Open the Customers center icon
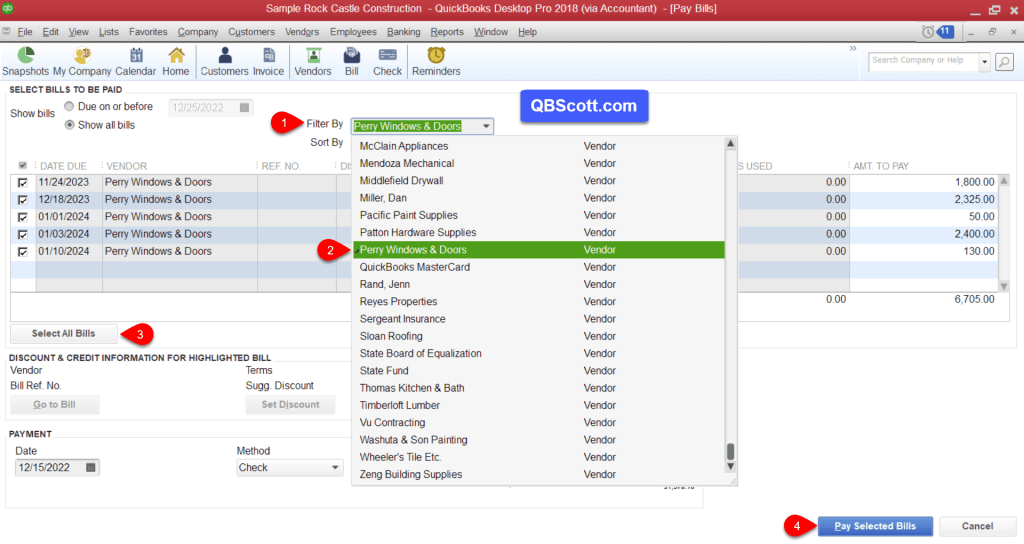Viewport: 1024px width, 544px height. [224, 61]
